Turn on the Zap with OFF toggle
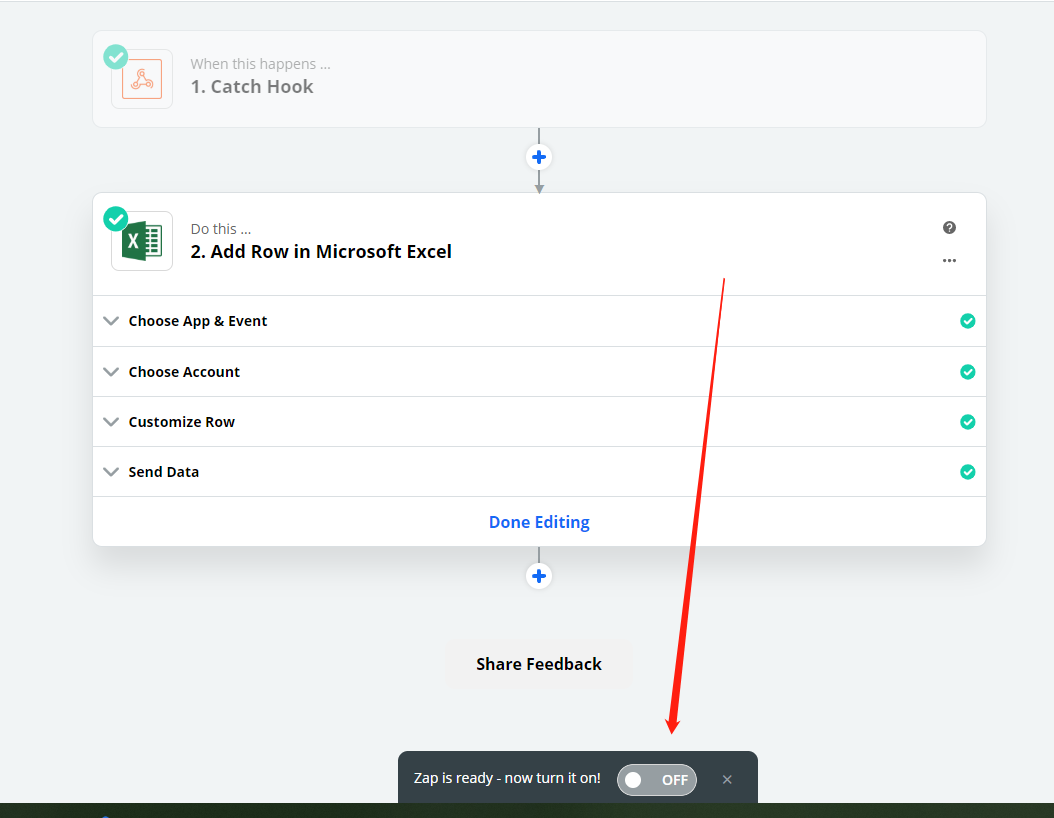This screenshot has height=818, width=1054. point(657,780)
